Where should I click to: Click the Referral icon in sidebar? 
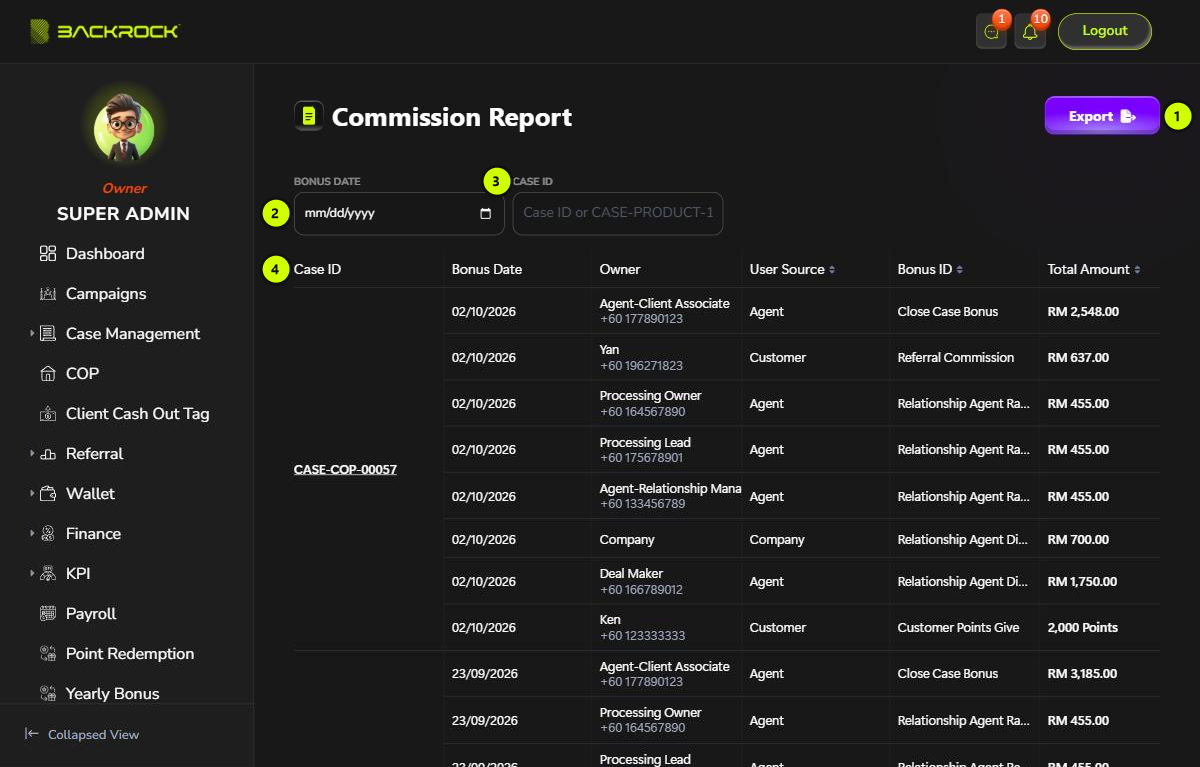click(48, 454)
